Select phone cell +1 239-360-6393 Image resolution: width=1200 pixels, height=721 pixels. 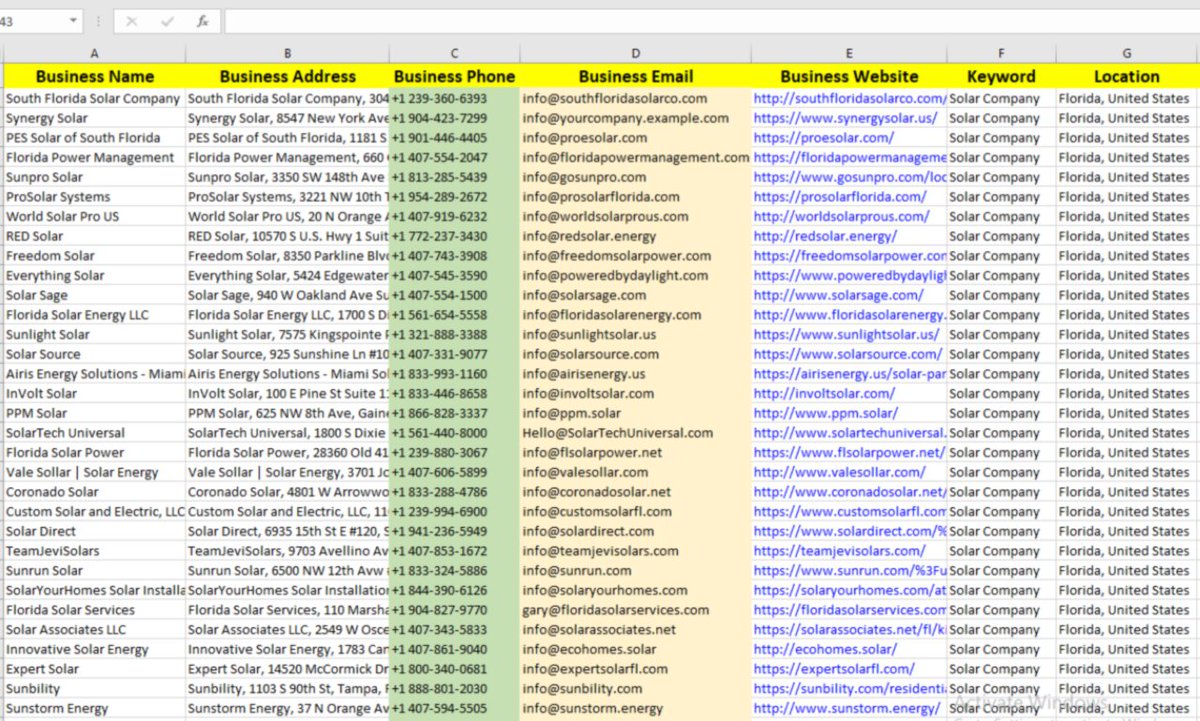tap(454, 99)
